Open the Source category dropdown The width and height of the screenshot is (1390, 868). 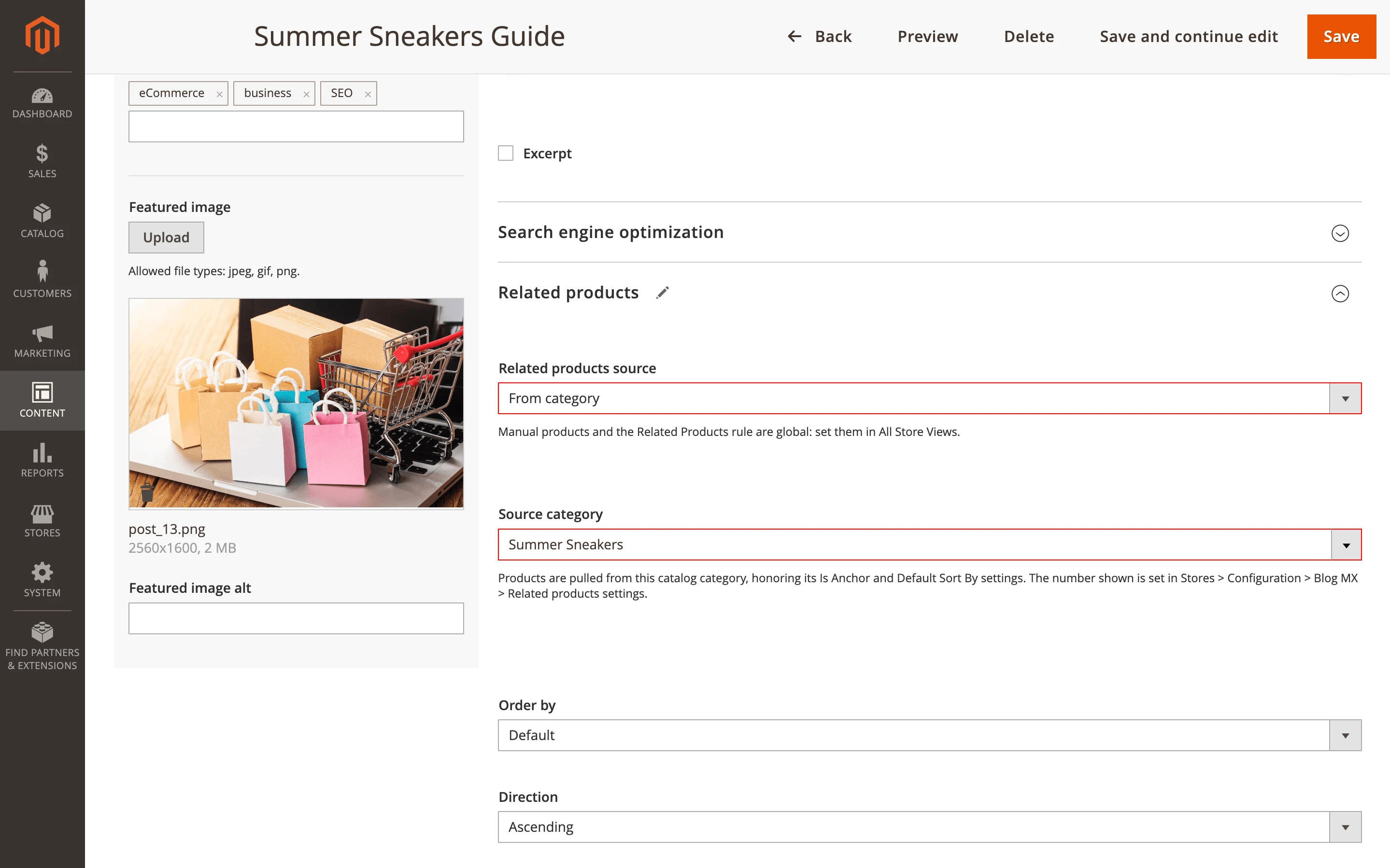[x=930, y=544]
